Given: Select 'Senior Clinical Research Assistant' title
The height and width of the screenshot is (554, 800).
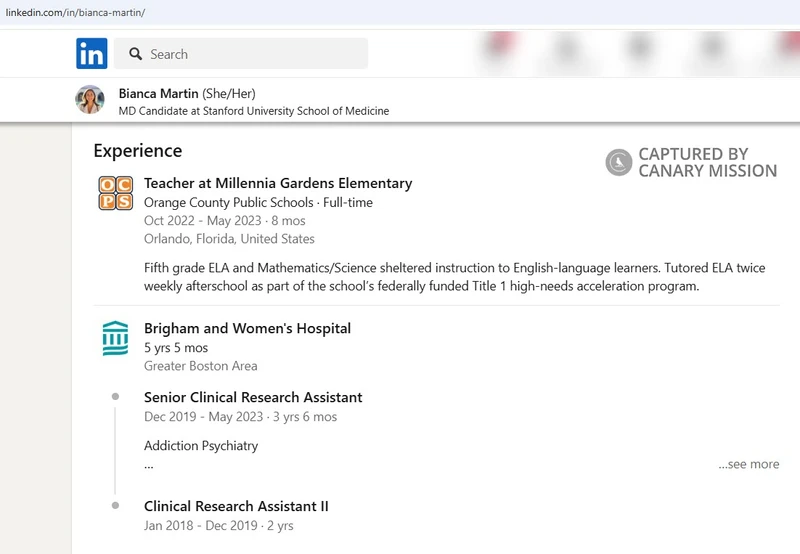Looking at the screenshot, I should (253, 397).
